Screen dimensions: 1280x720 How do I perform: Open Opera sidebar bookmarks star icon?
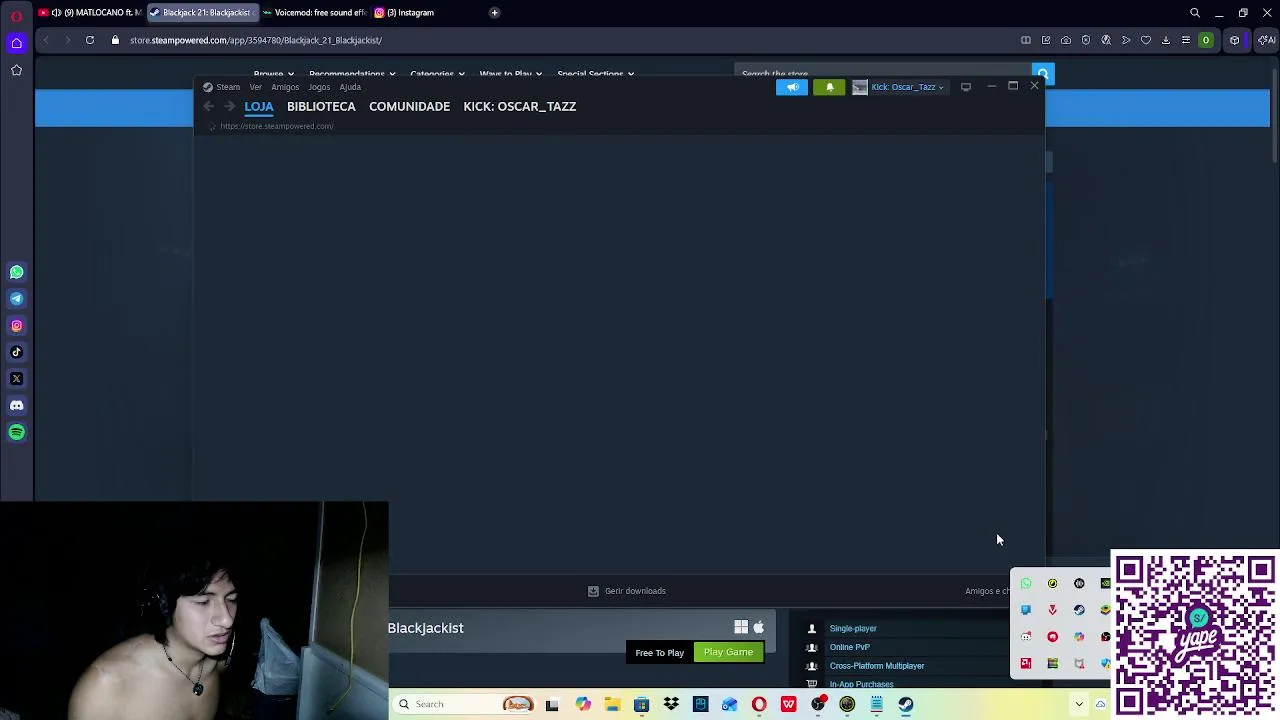(16, 69)
